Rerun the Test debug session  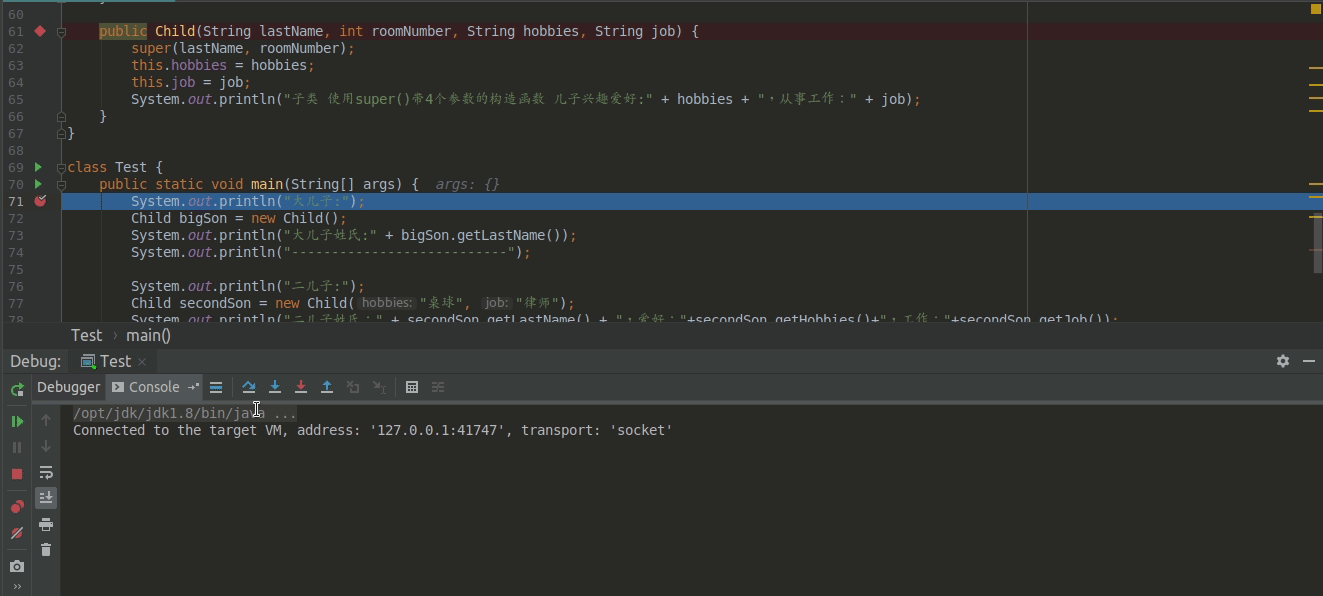point(17,389)
